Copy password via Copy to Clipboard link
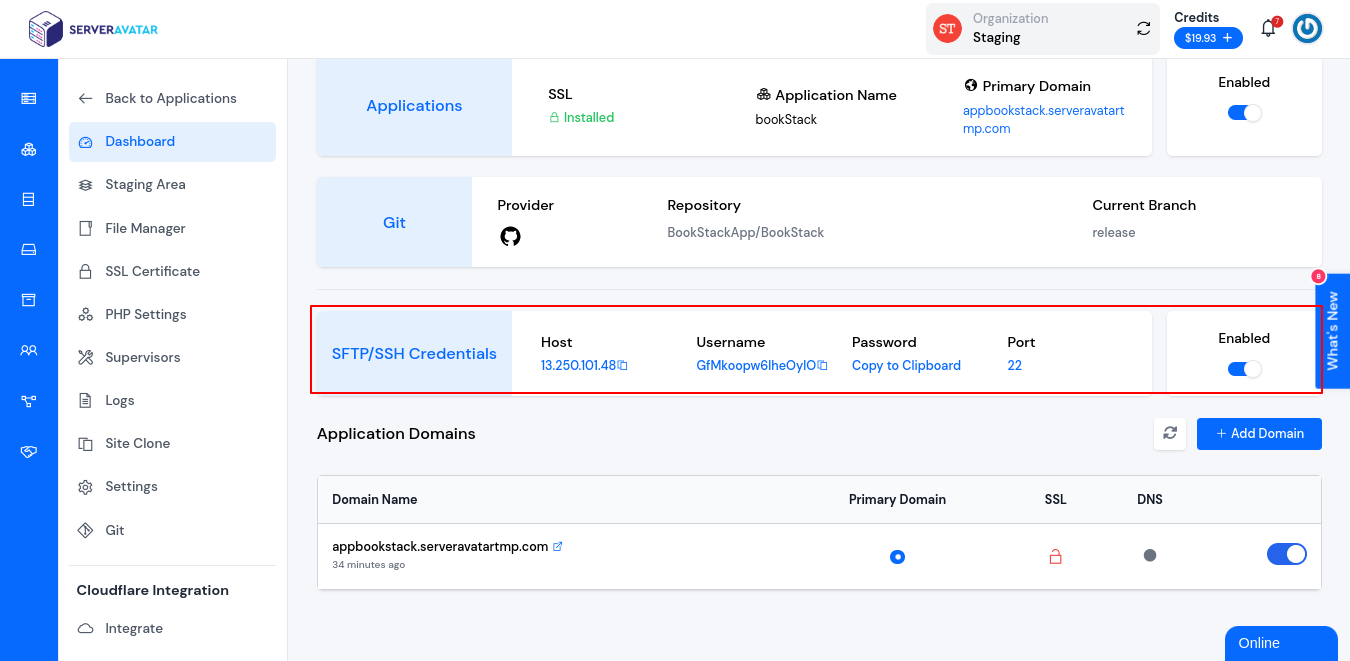The height and width of the screenshot is (661, 1350). (906, 366)
